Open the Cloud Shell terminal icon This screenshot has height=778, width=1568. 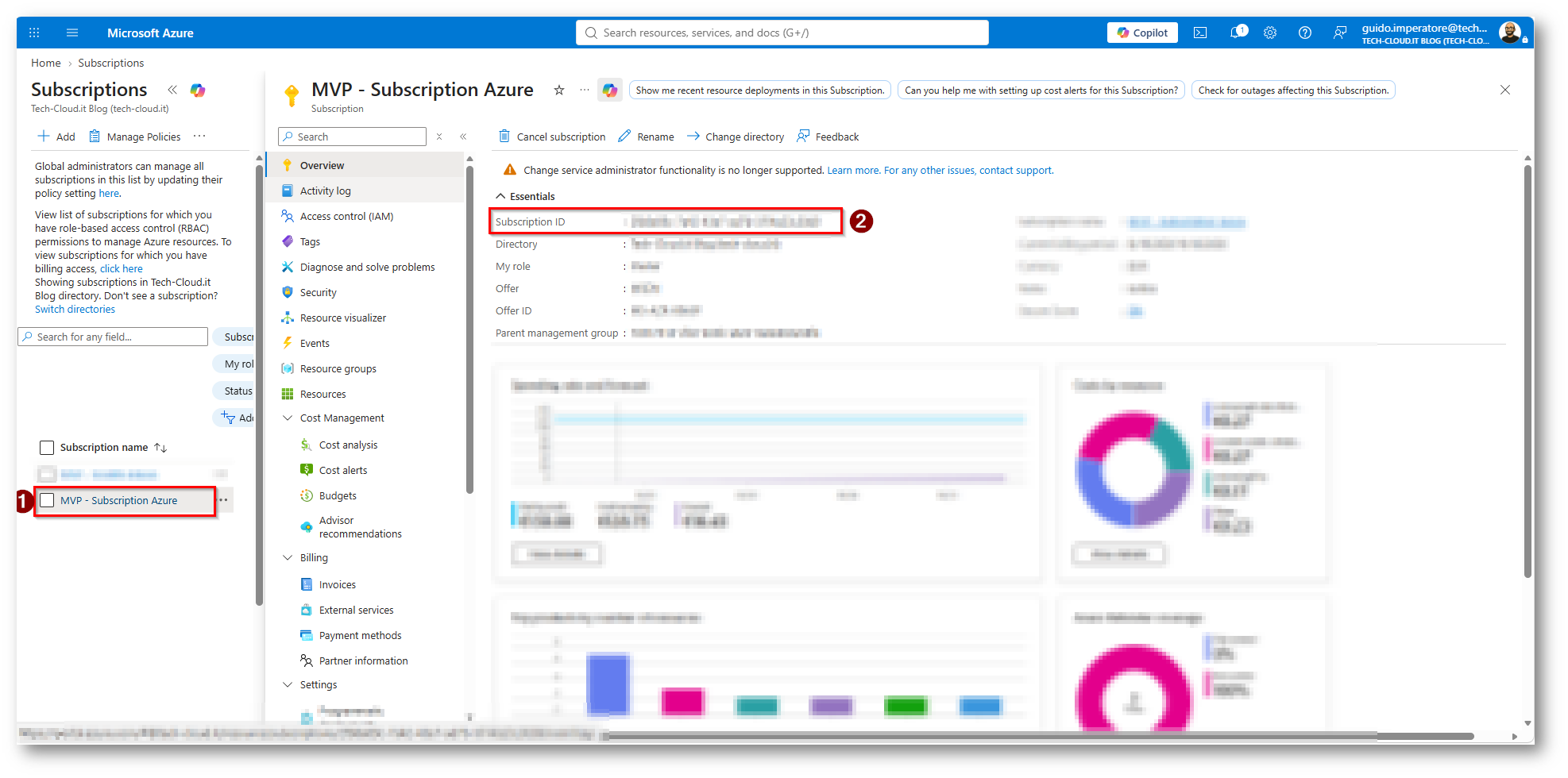pos(1199,33)
